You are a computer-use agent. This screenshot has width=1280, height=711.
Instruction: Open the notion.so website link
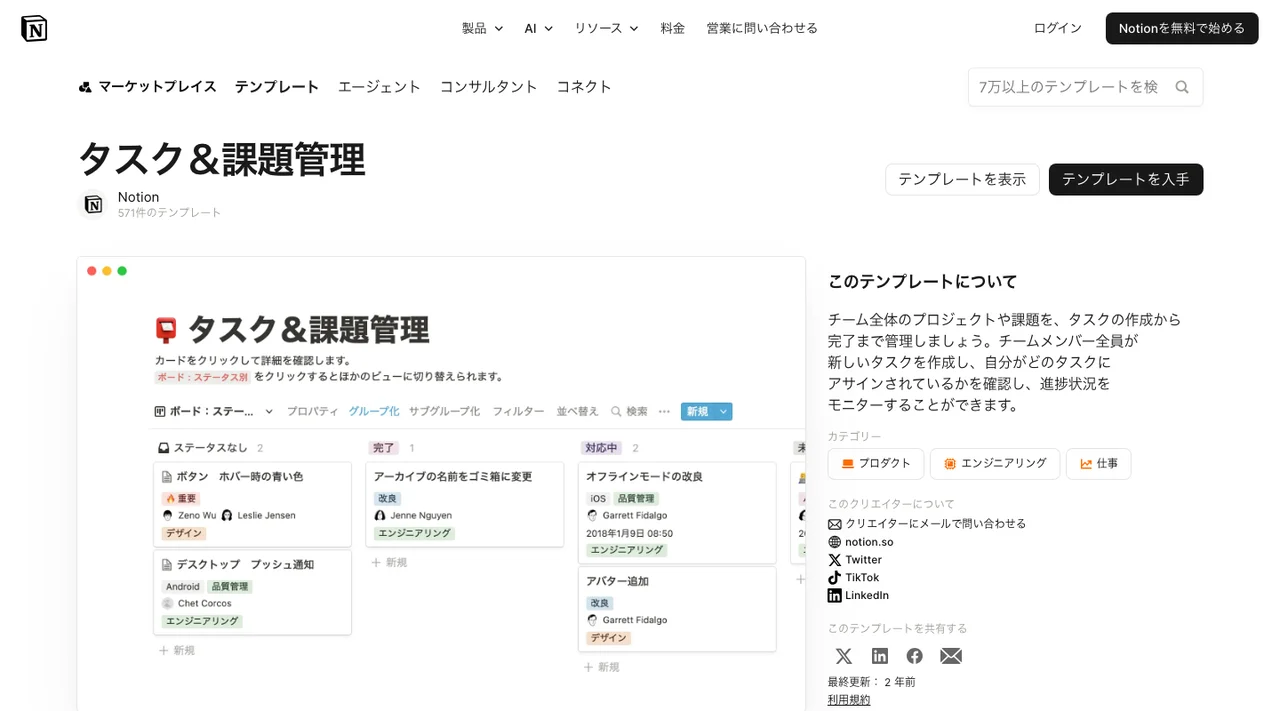861,542
